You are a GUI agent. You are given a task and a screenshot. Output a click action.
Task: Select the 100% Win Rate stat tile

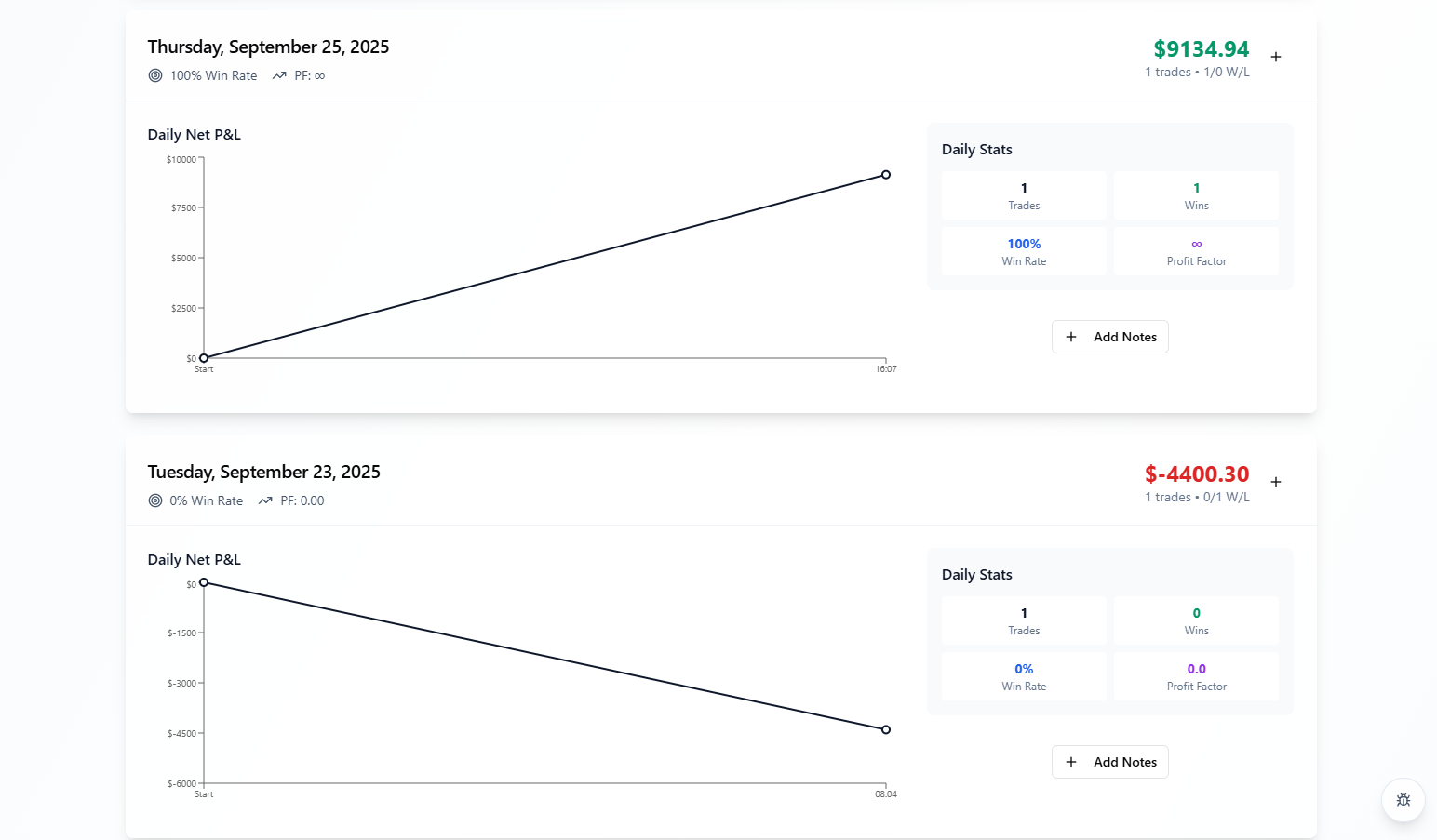tap(1024, 251)
